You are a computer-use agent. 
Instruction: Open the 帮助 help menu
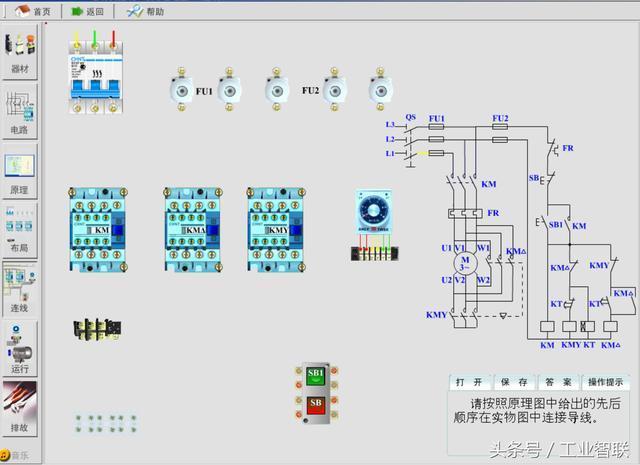click(145, 11)
